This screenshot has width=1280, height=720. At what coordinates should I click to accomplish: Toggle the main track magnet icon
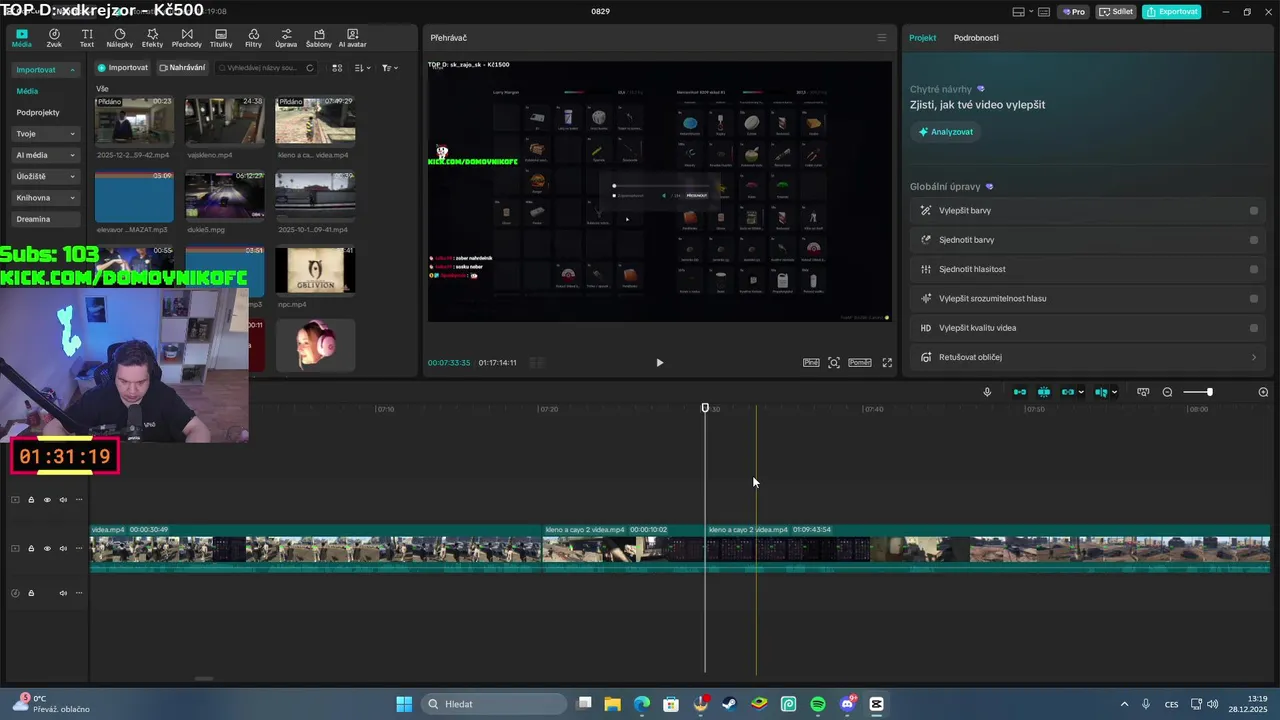[x=1020, y=392]
